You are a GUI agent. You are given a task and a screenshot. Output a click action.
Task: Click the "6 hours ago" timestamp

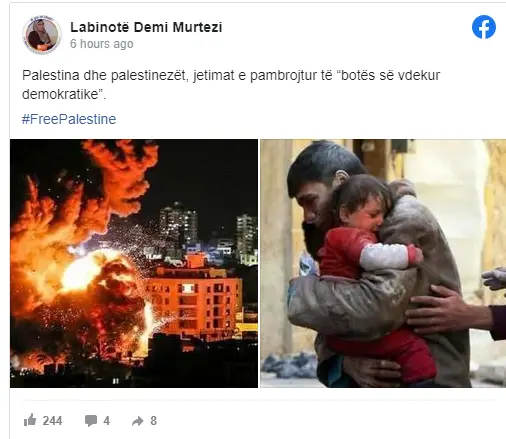pos(102,44)
